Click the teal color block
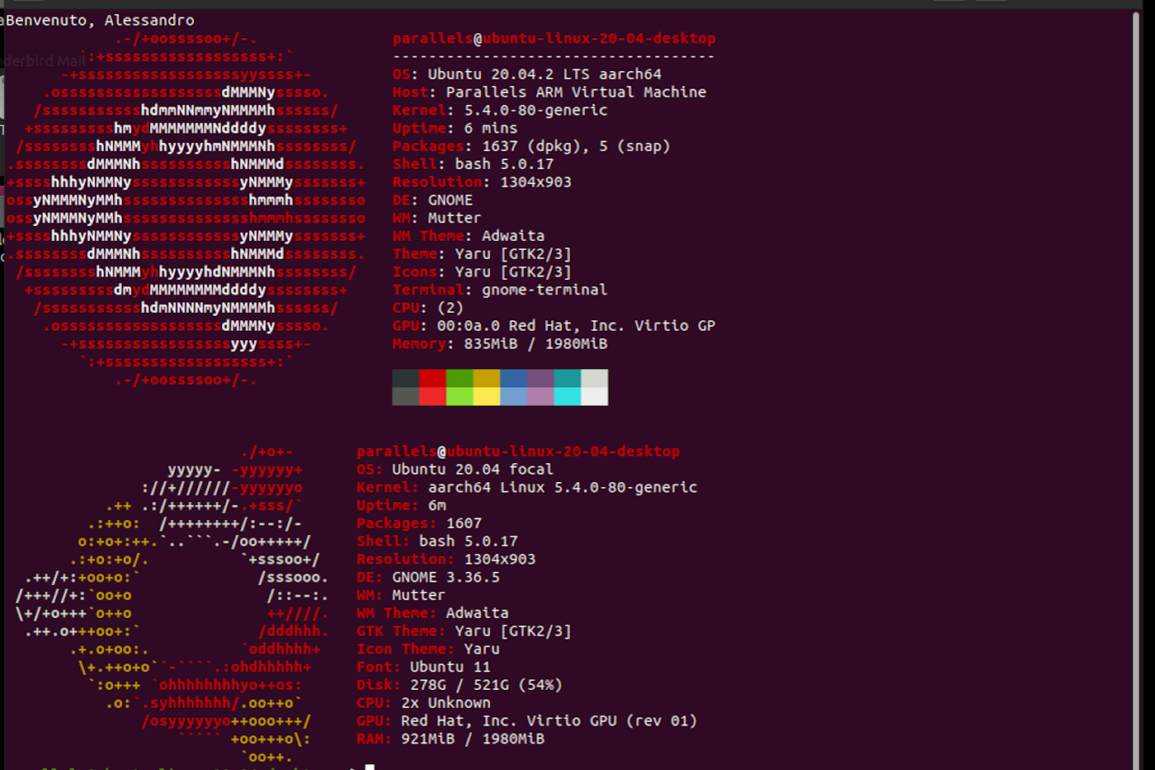The width and height of the screenshot is (1155, 770). pos(568,378)
